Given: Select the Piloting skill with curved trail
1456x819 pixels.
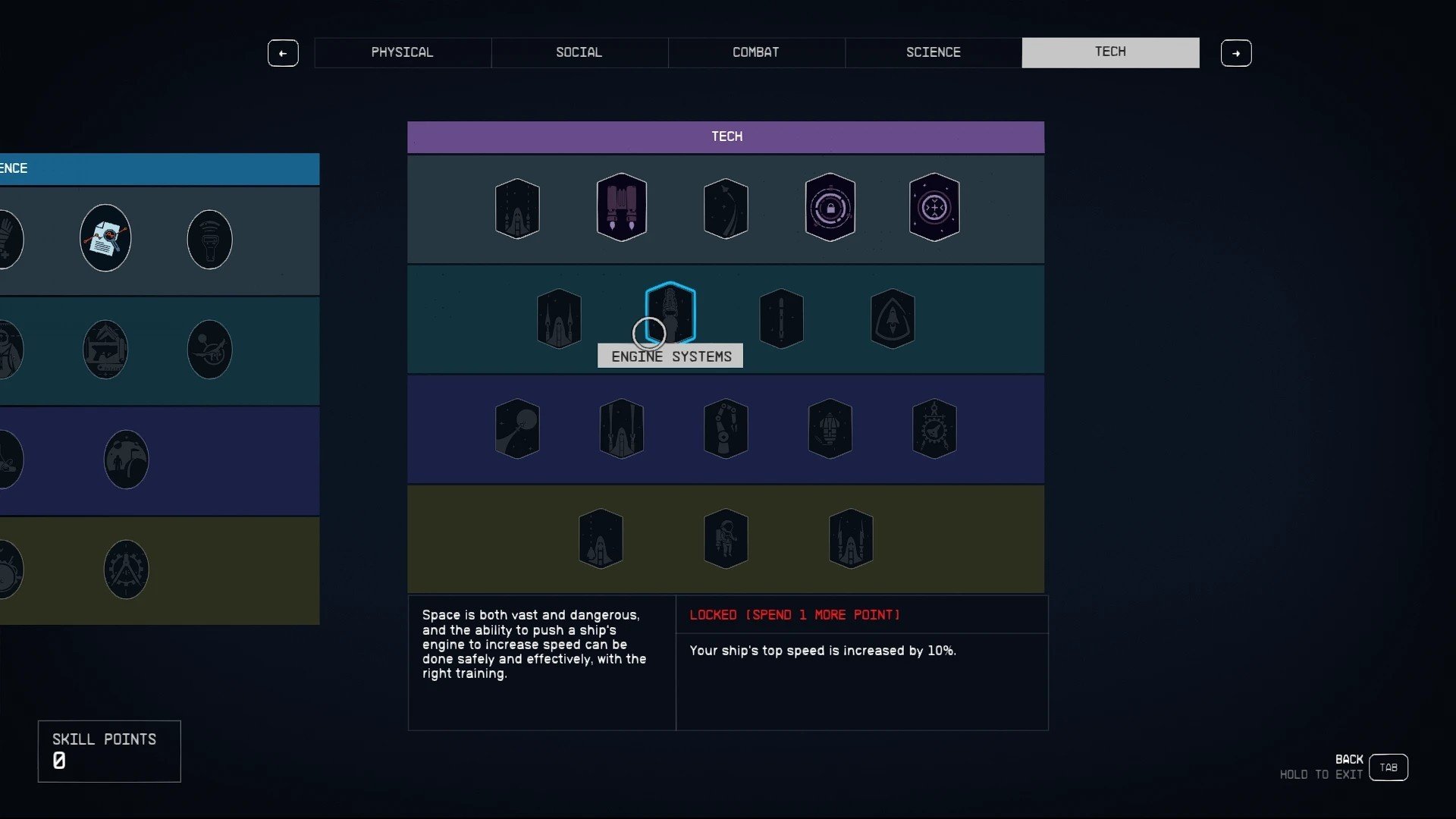Looking at the screenshot, I should (726, 209).
